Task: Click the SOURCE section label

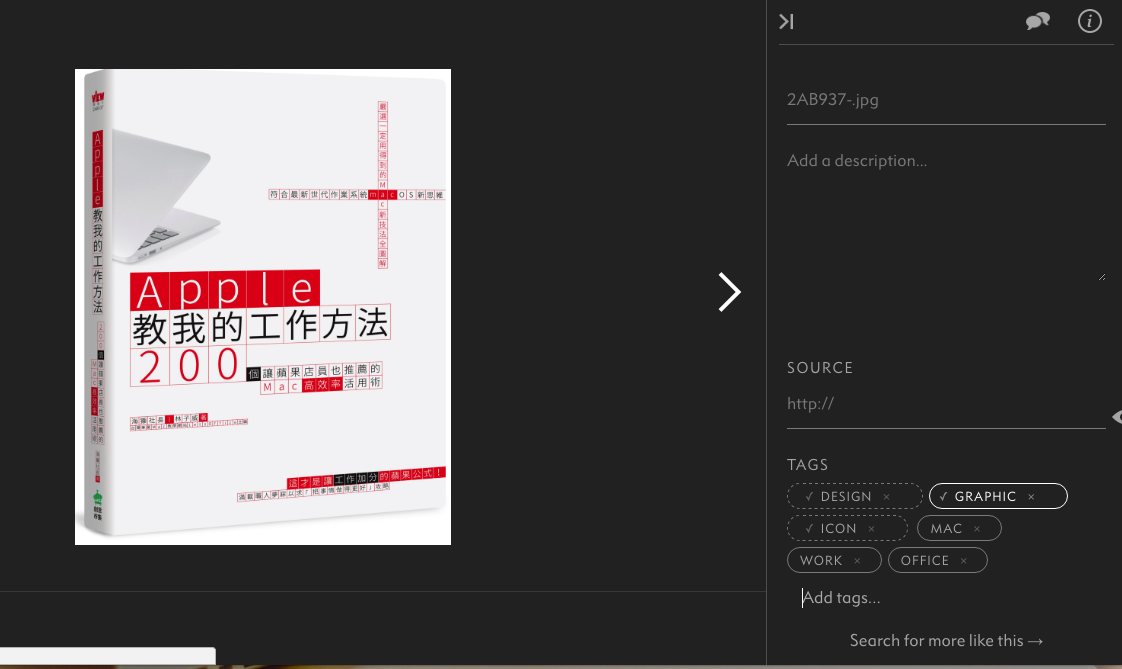Action: pos(820,368)
